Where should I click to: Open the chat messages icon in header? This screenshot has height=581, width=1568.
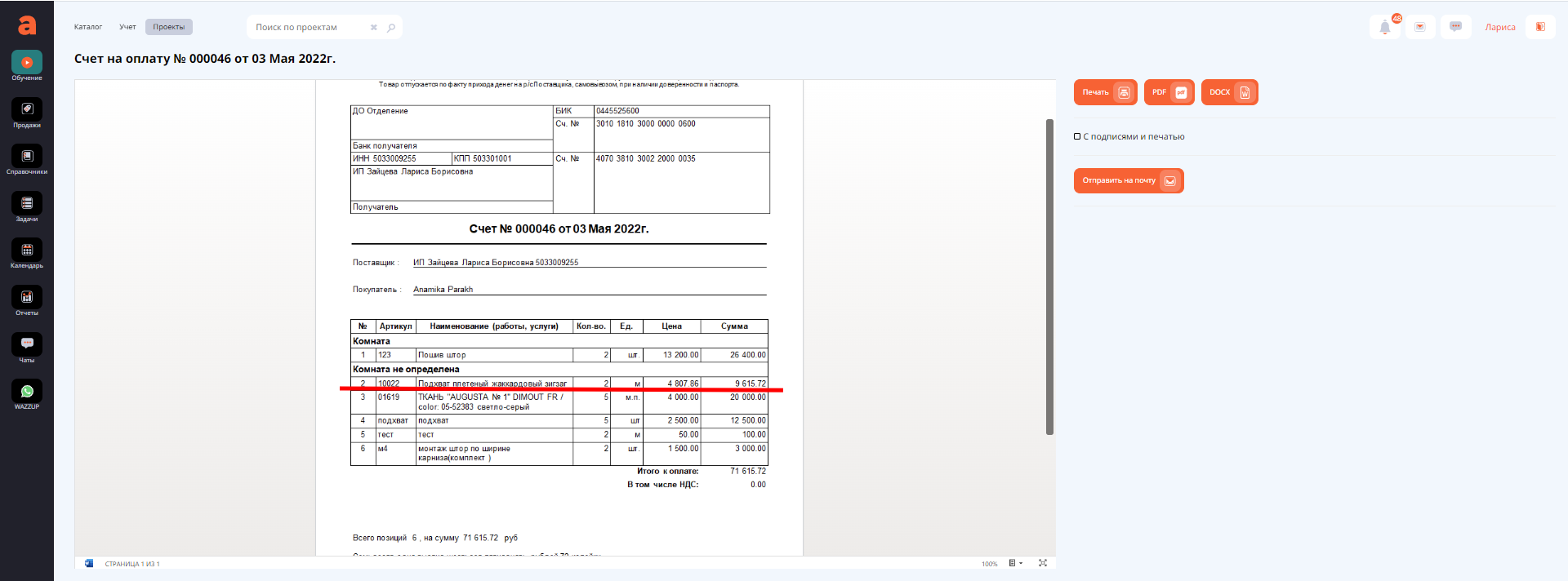click(x=1455, y=27)
